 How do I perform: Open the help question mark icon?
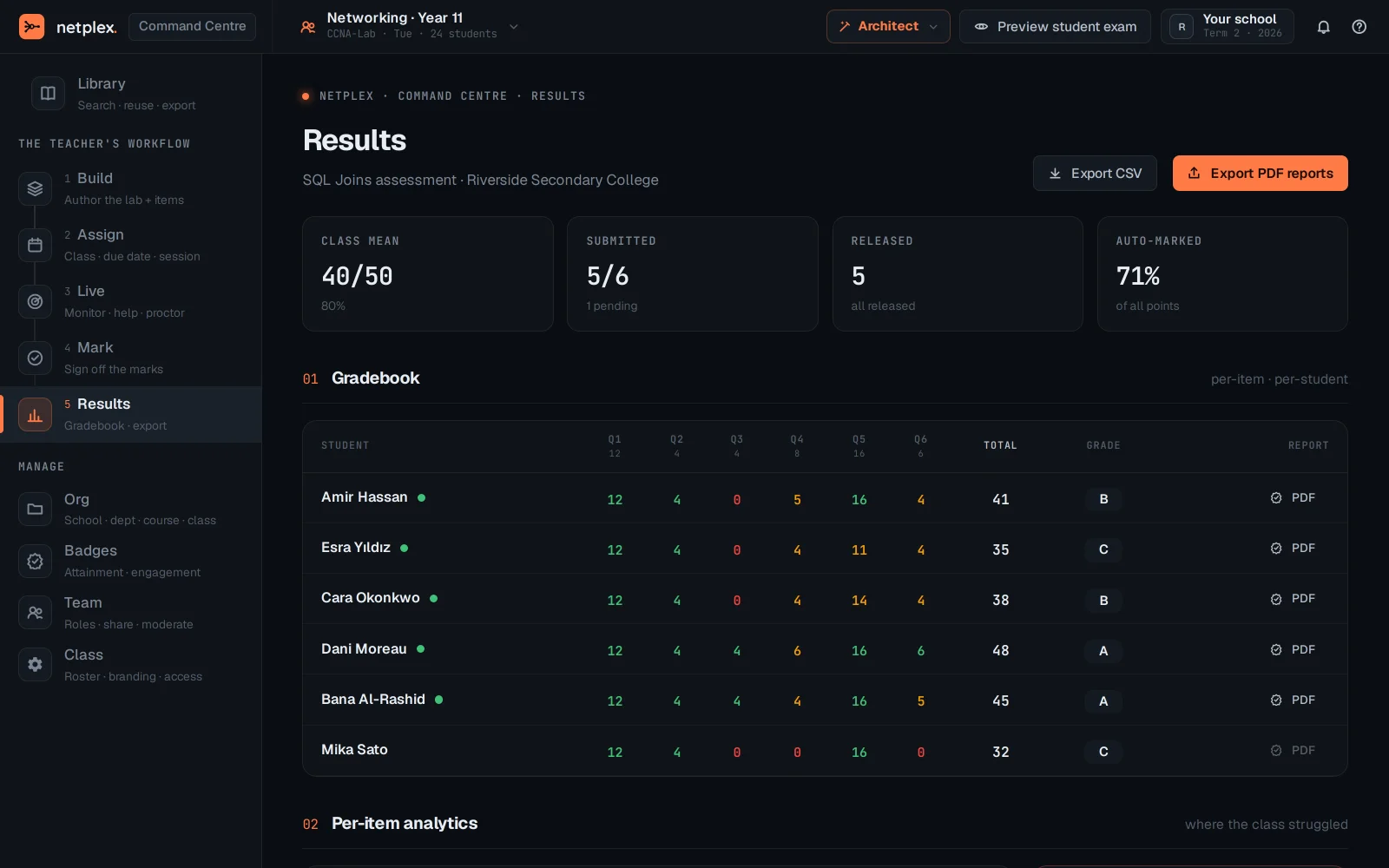(x=1359, y=27)
